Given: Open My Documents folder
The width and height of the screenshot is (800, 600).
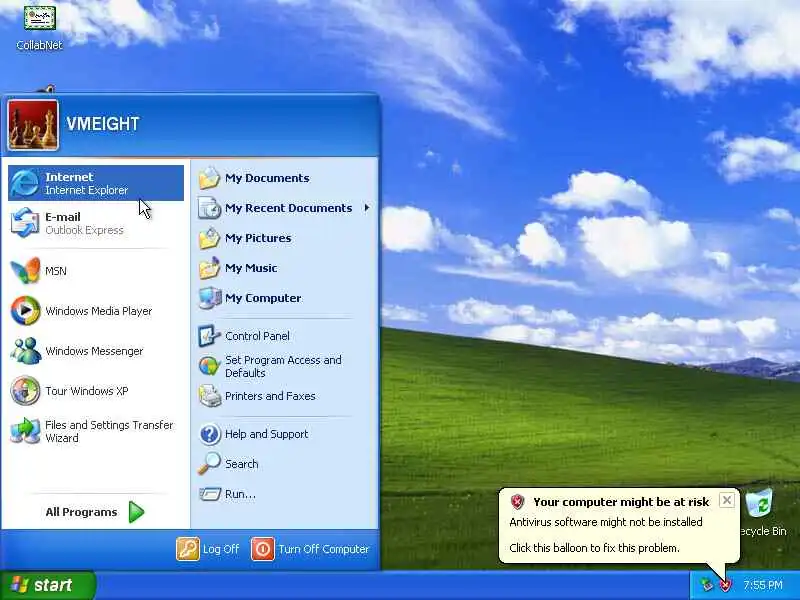Looking at the screenshot, I should [285, 178].
